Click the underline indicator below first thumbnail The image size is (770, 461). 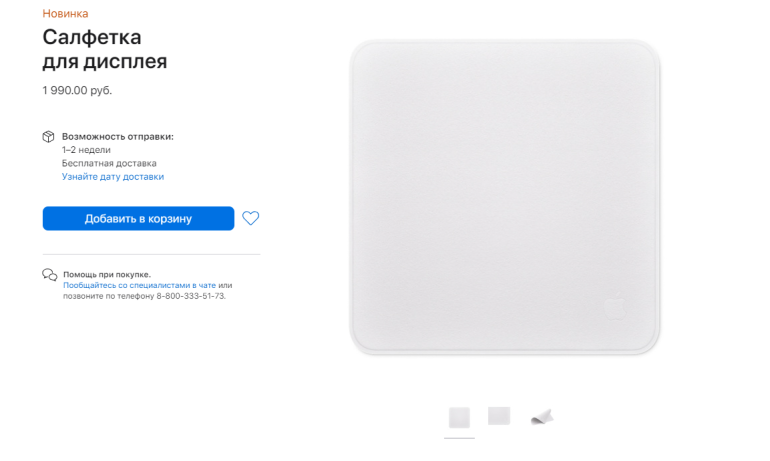pyautogui.click(x=460, y=438)
